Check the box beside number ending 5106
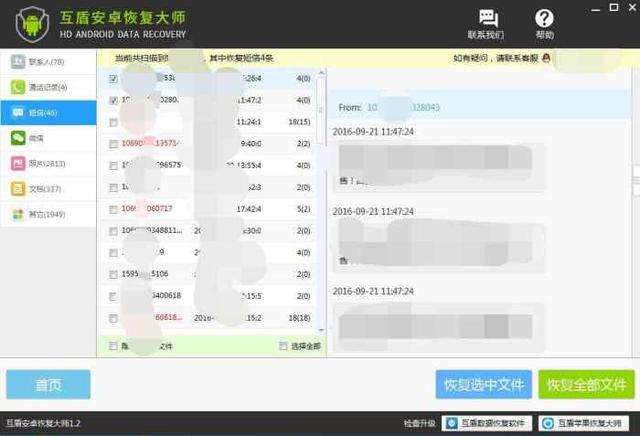 [x=113, y=274]
